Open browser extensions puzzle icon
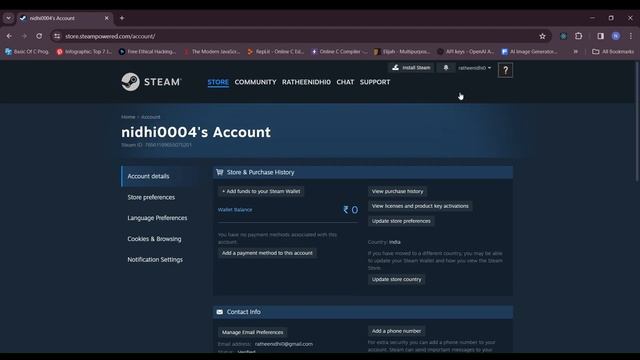Screen dimensions: 640x360 578,36
